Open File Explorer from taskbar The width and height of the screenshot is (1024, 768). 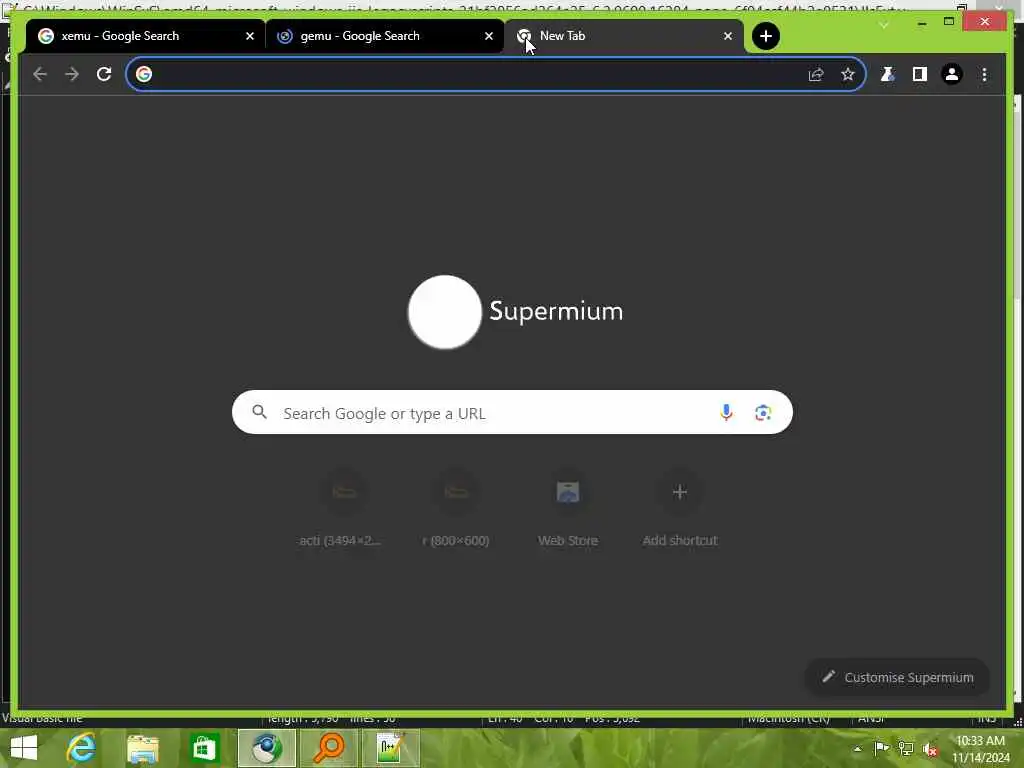click(143, 748)
